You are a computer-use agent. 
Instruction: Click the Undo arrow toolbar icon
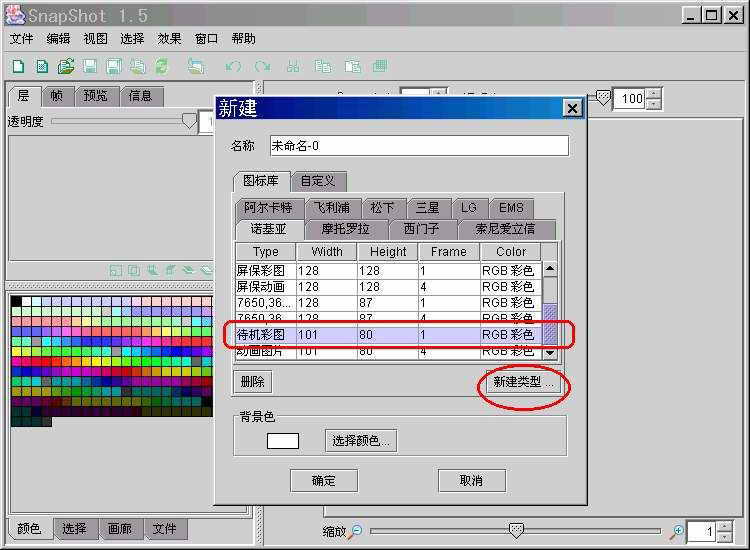(233, 67)
